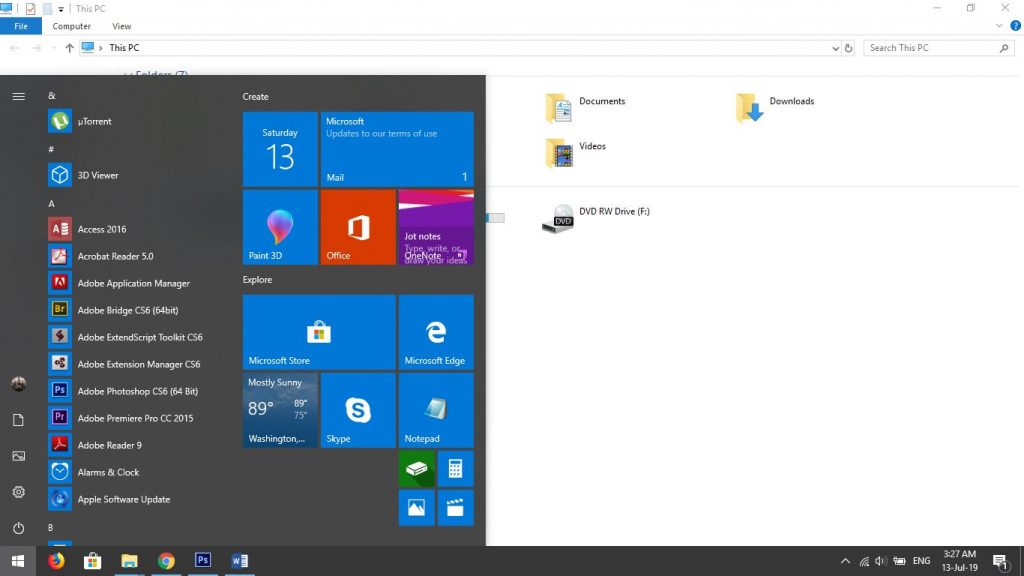Click the Search This PC field
This screenshot has height=576, width=1024.
939,48
